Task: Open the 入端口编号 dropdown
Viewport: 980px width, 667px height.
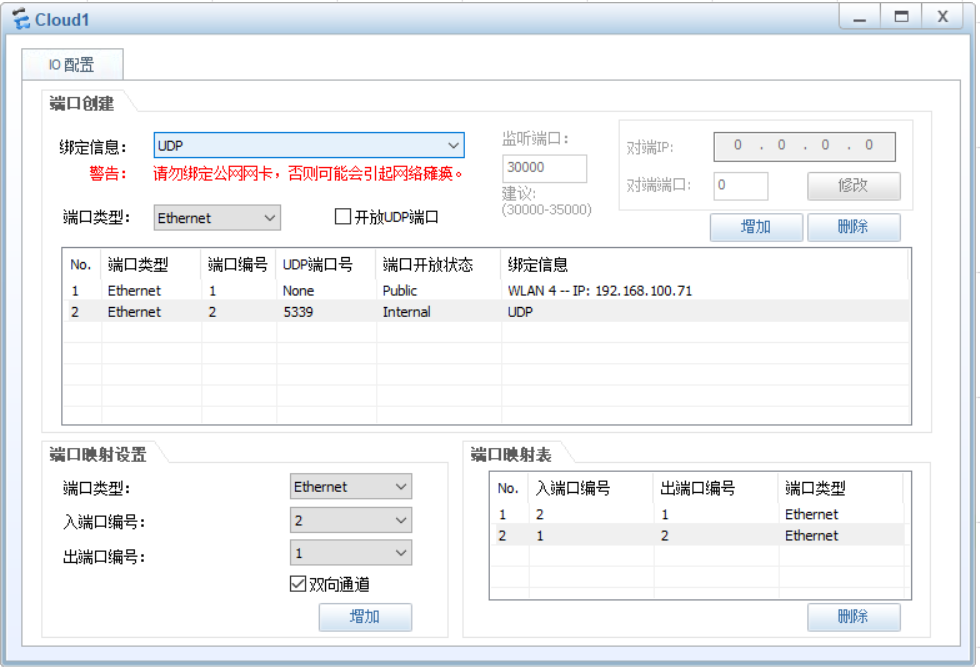Action: (x=351, y=520)
